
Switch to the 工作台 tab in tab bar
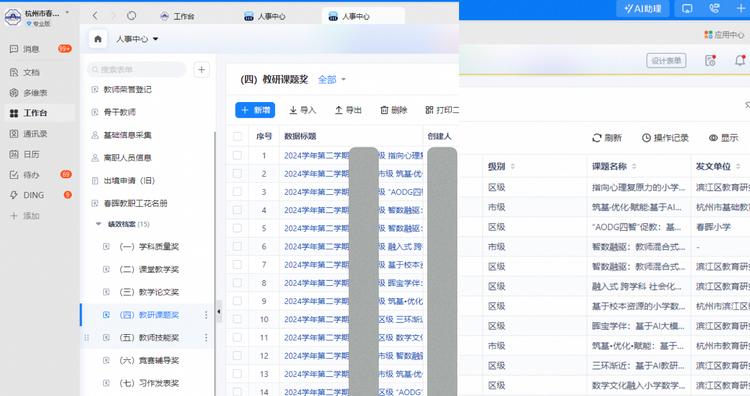pos(177,16)
